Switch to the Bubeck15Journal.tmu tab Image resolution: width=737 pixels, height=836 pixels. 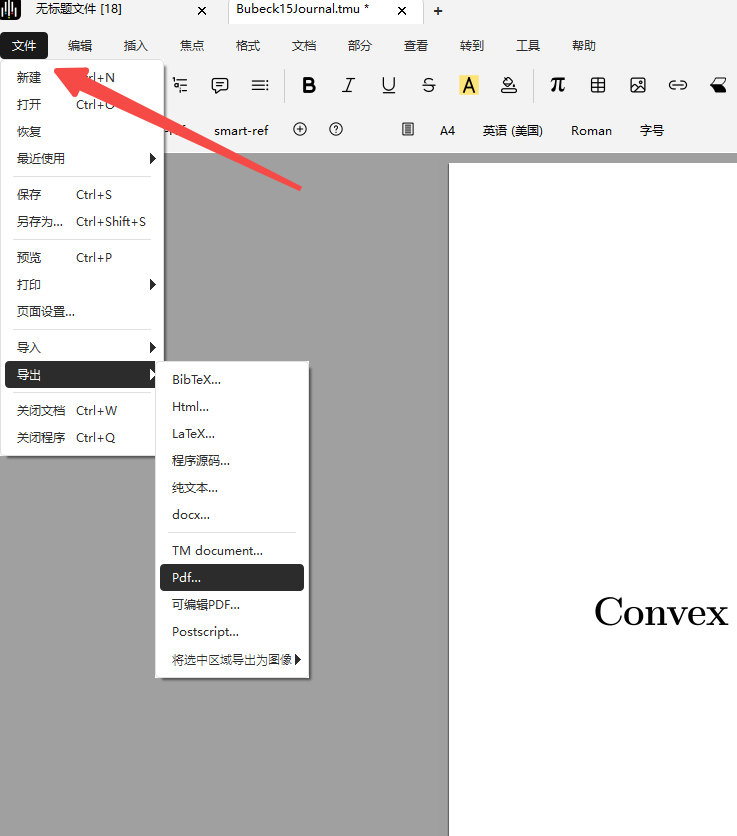coord(302,10)
